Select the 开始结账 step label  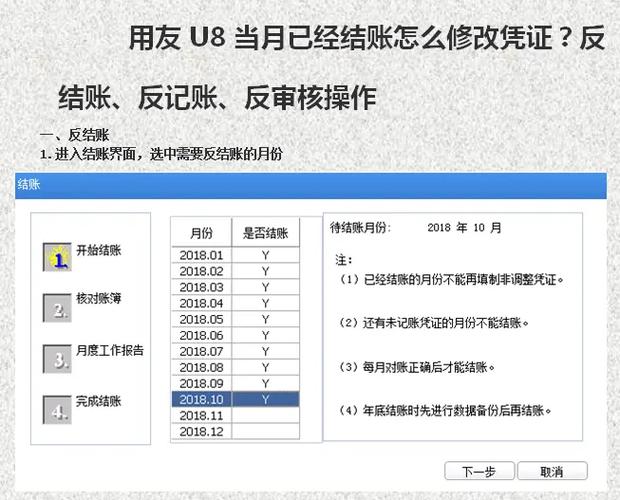coord(98,250)
